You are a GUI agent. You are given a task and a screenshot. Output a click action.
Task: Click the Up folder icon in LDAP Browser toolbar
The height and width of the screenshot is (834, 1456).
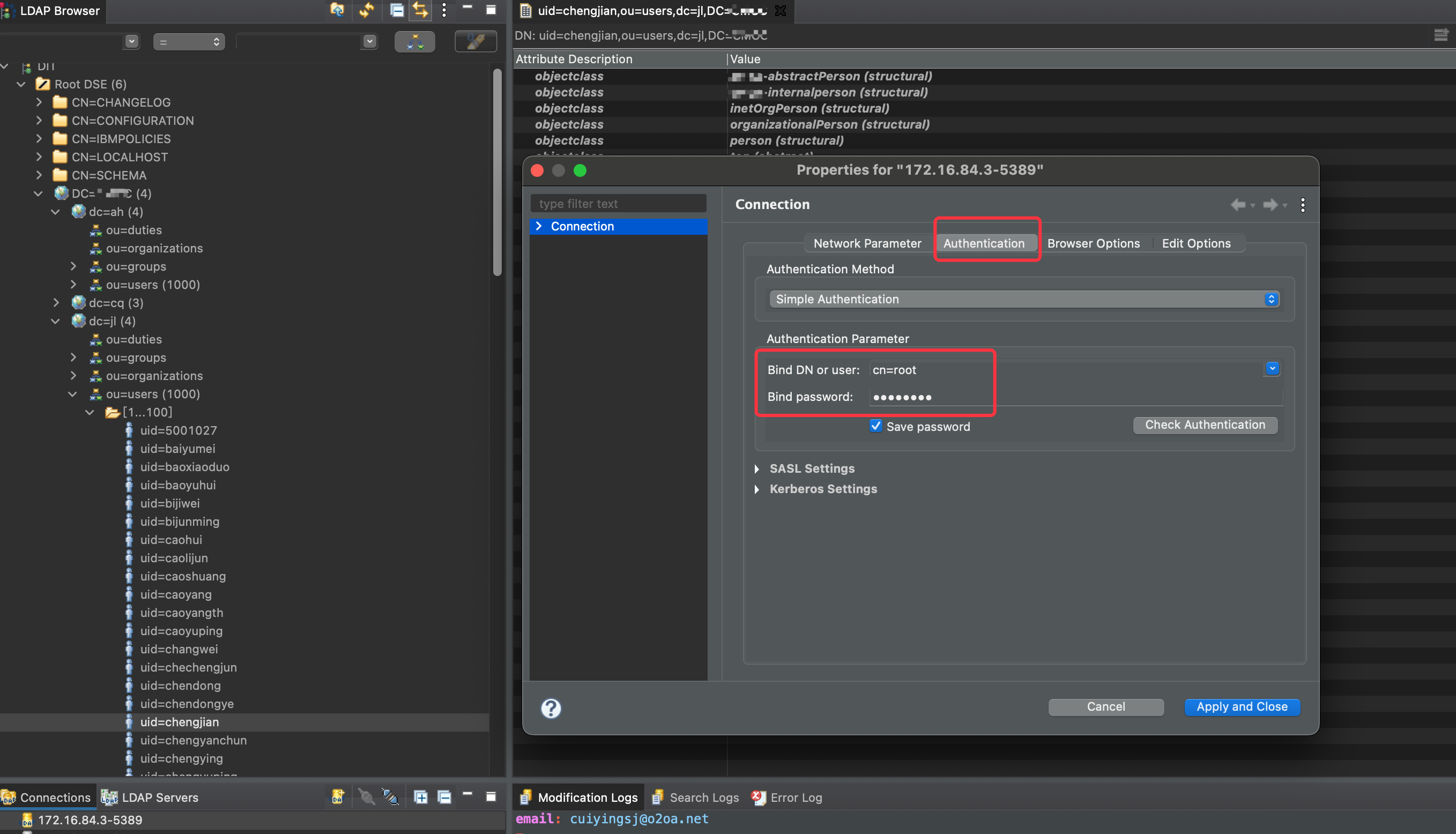(337, 10)
